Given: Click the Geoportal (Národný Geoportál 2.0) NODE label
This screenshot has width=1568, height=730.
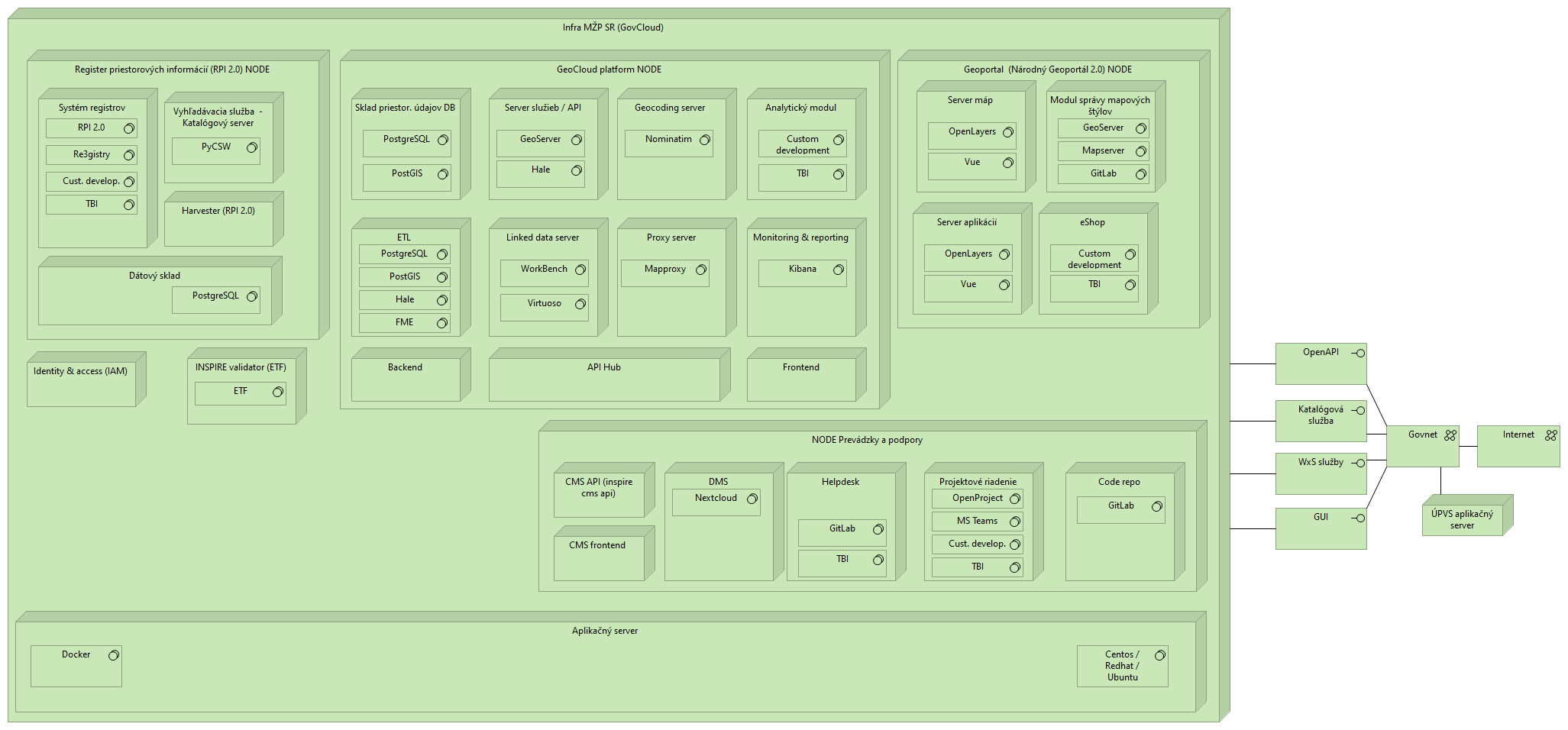Looking at the screenshot, I should (x=1048, y=69).
